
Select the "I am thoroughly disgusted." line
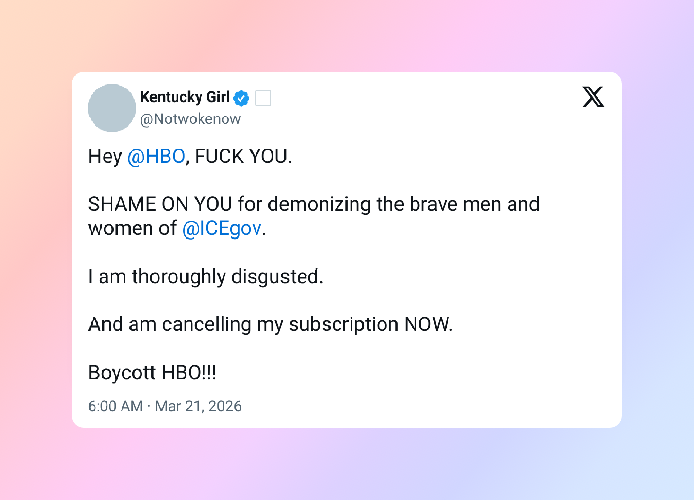(206, 277)
